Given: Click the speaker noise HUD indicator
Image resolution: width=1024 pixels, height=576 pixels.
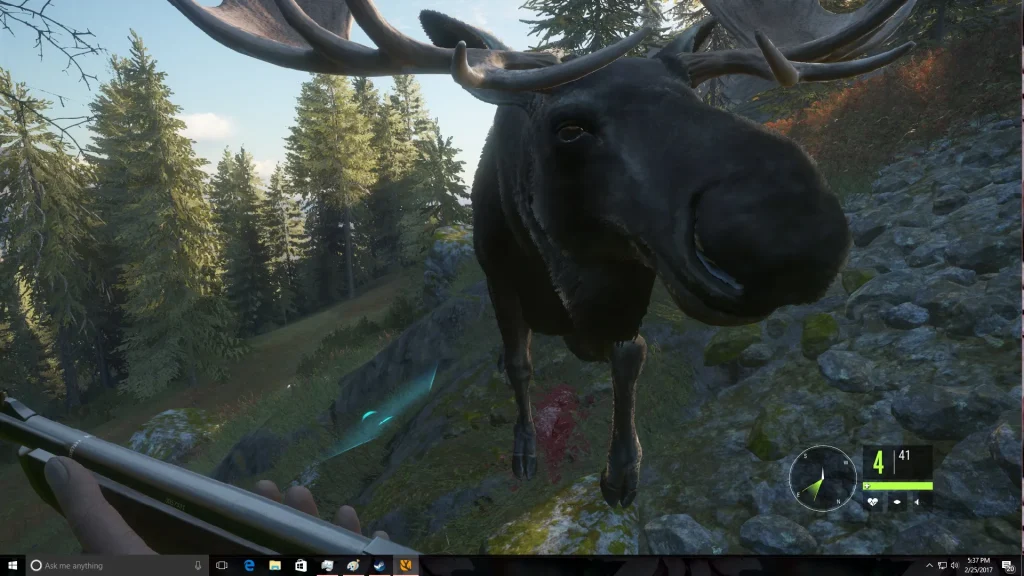Looking at the screenshot, I should click(917, 502).
